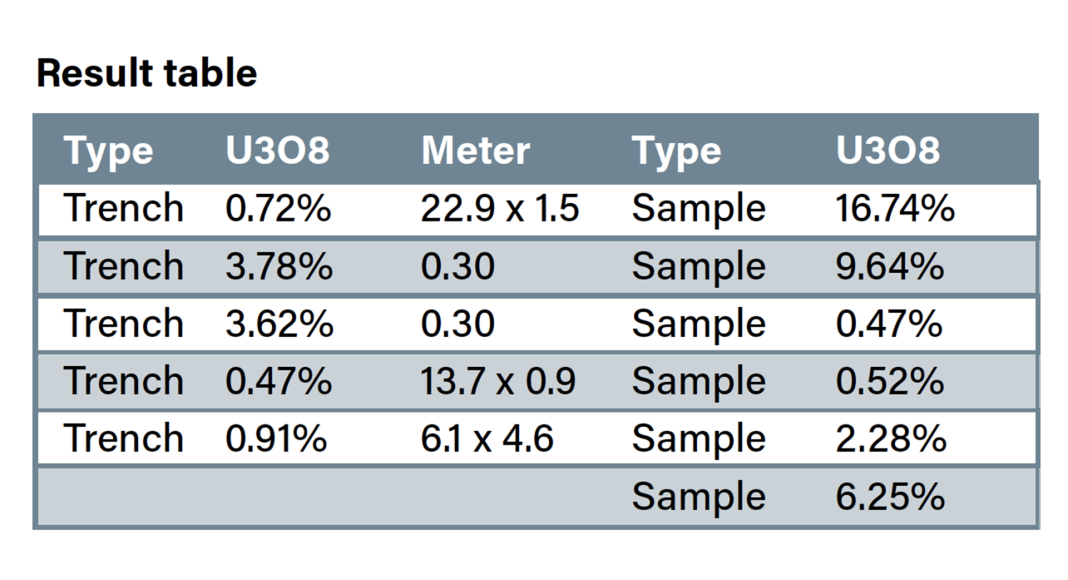
Task: Click the Sample label beside 6.25%
Action: (698, 497)
